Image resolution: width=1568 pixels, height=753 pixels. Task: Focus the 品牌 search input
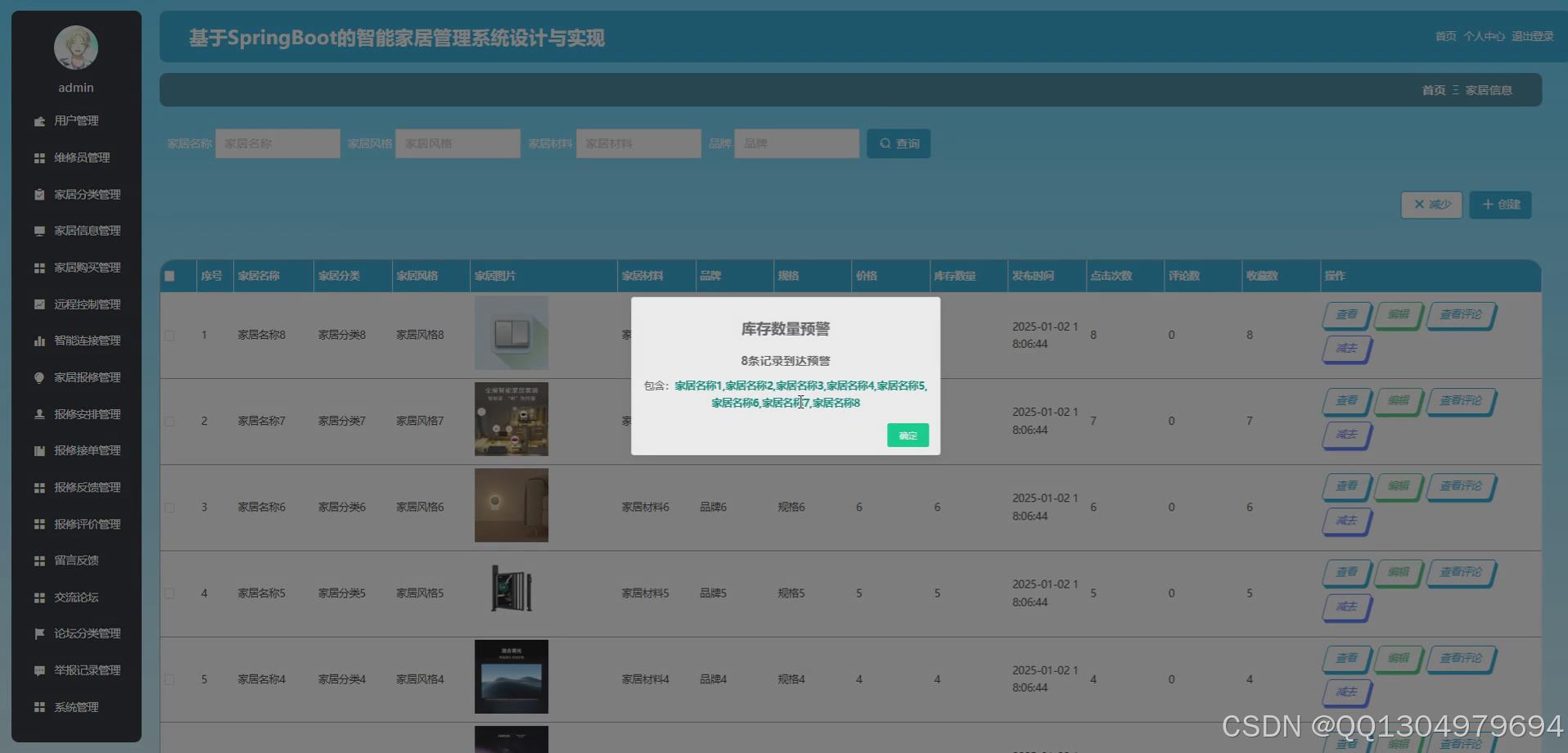[x=796, y=143]
